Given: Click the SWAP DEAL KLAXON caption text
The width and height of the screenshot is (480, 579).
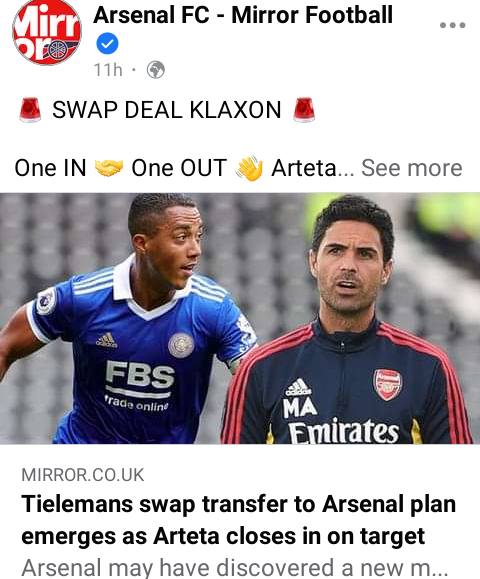Looking at the screenshot, I should pyautogui.click(x=167, y=110).
